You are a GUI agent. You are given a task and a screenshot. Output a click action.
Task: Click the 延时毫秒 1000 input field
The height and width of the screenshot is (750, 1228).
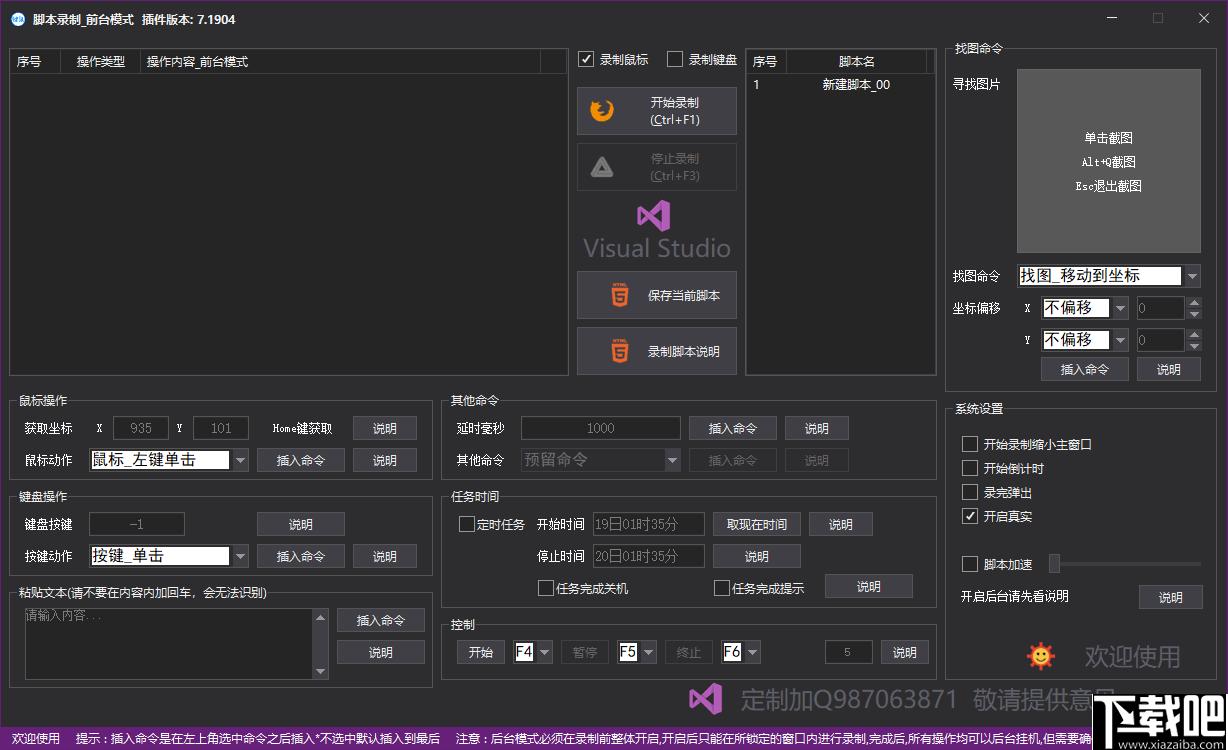tap(601, 428)
